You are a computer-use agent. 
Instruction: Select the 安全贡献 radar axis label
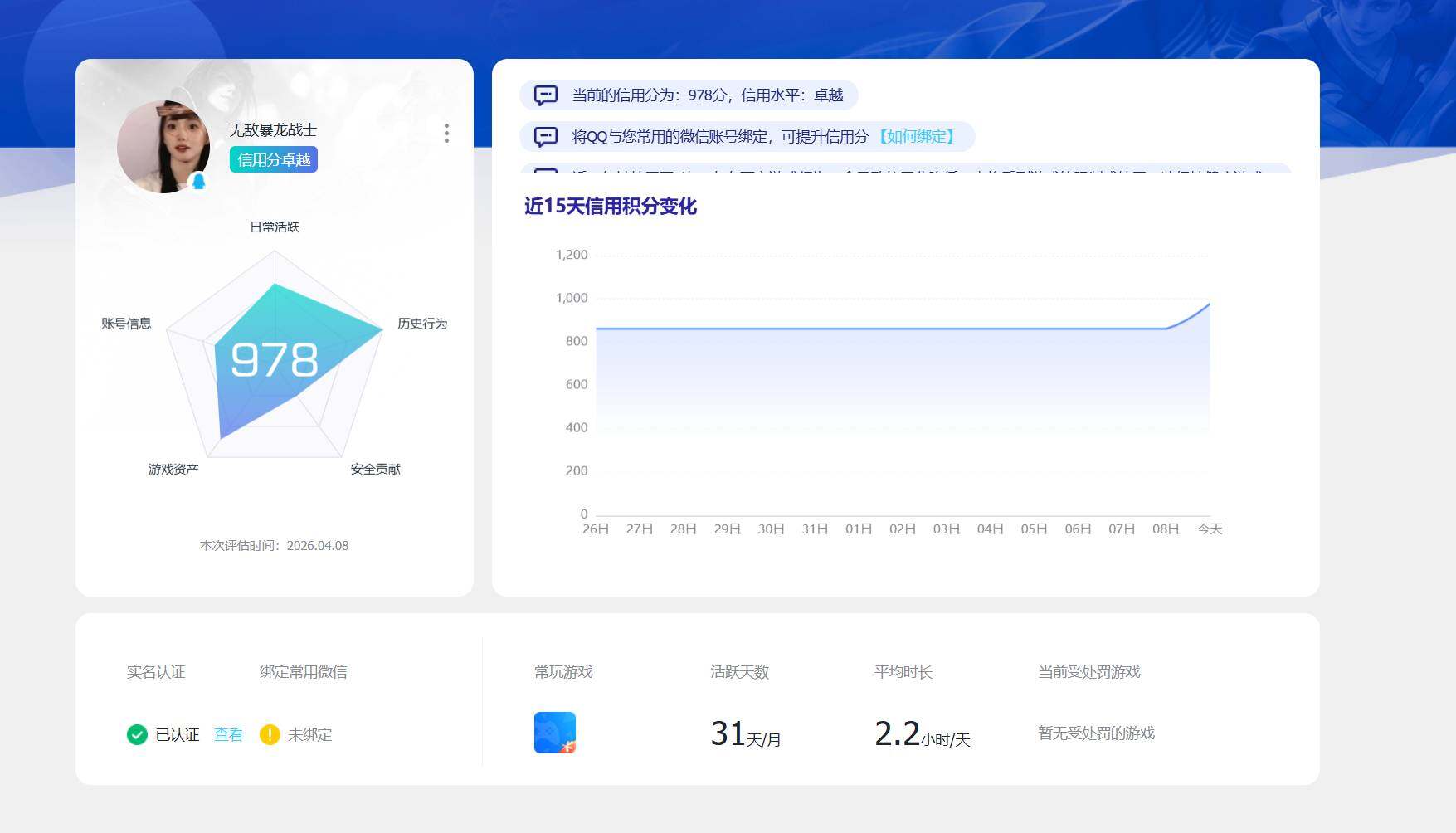375,470
